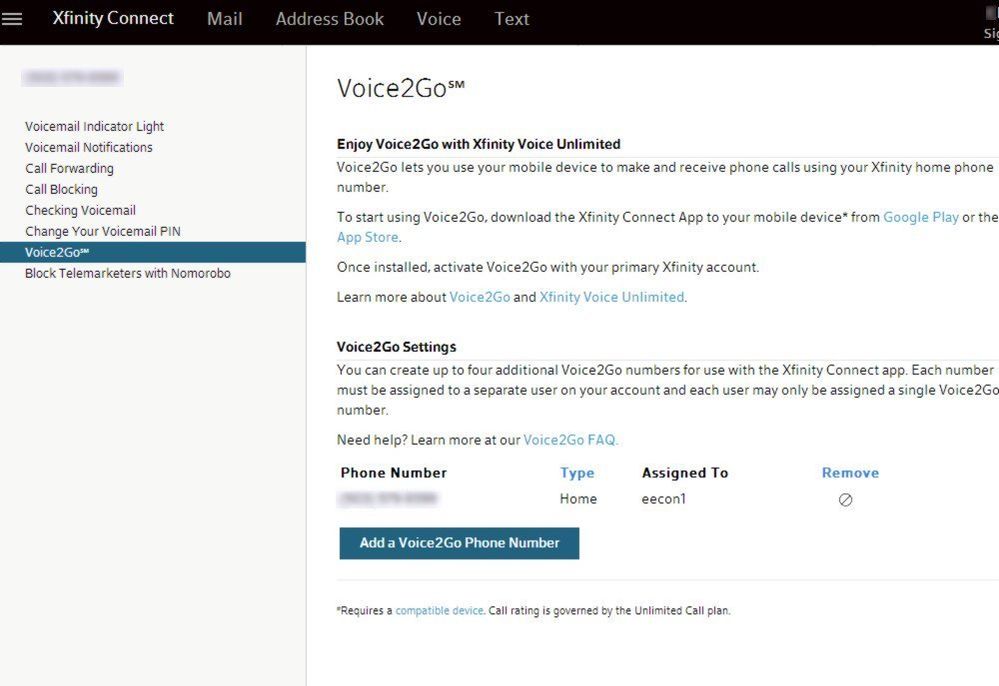Go to Checking Voicemail
The width and height of the screenshot is (999, 686).
(x=80, y=211)
